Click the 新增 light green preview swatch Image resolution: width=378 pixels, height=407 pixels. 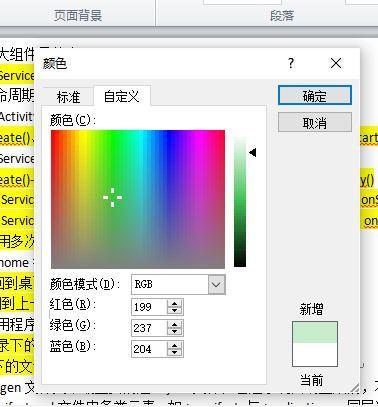pos(315,332)
